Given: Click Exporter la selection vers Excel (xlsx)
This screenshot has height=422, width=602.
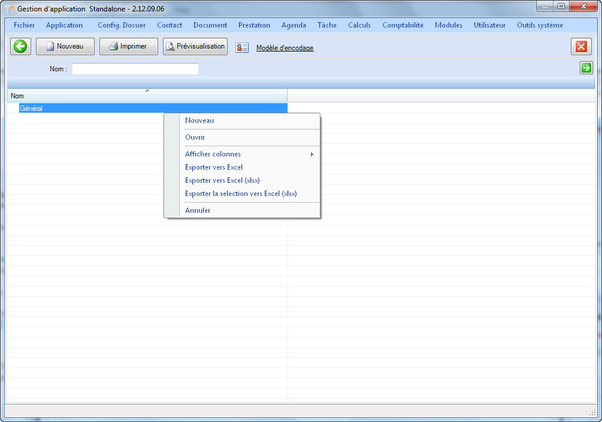Looking at the screenshot, I should click(241, 193).
